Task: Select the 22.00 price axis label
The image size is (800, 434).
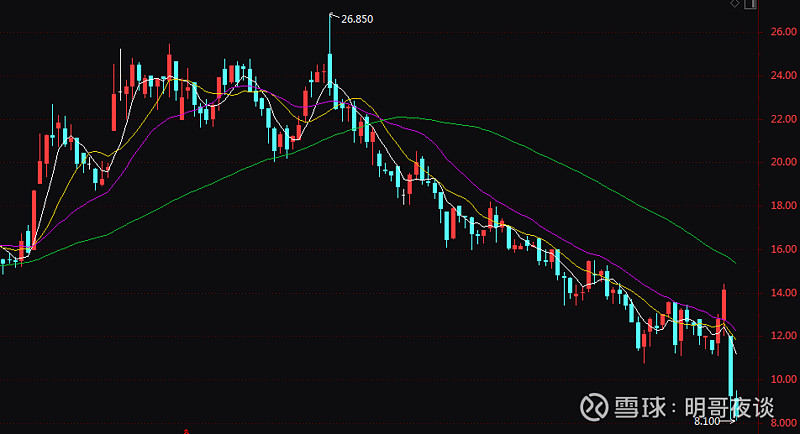Action: click(x=784, y=119)
